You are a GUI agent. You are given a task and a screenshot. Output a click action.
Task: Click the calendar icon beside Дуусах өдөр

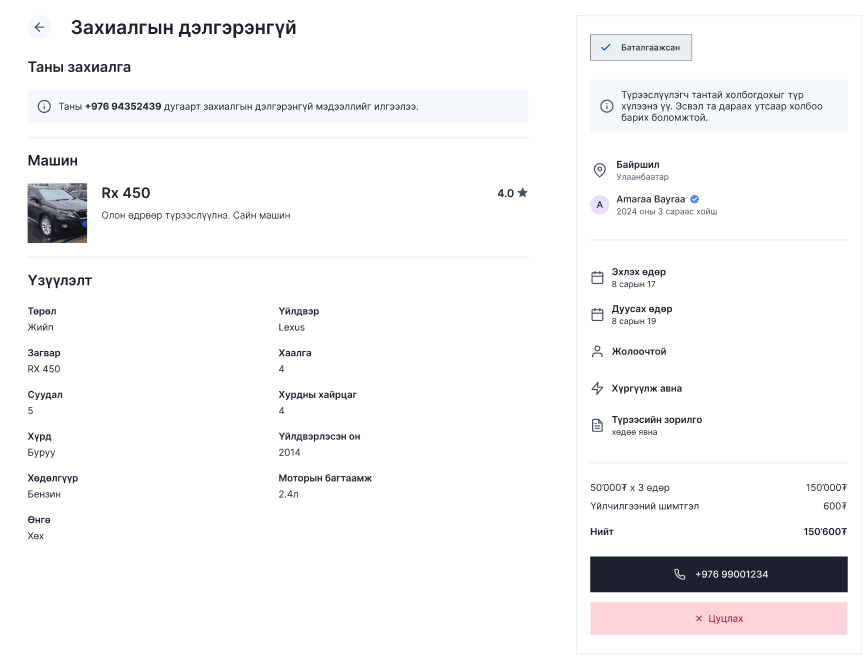[x=597, y=315]
